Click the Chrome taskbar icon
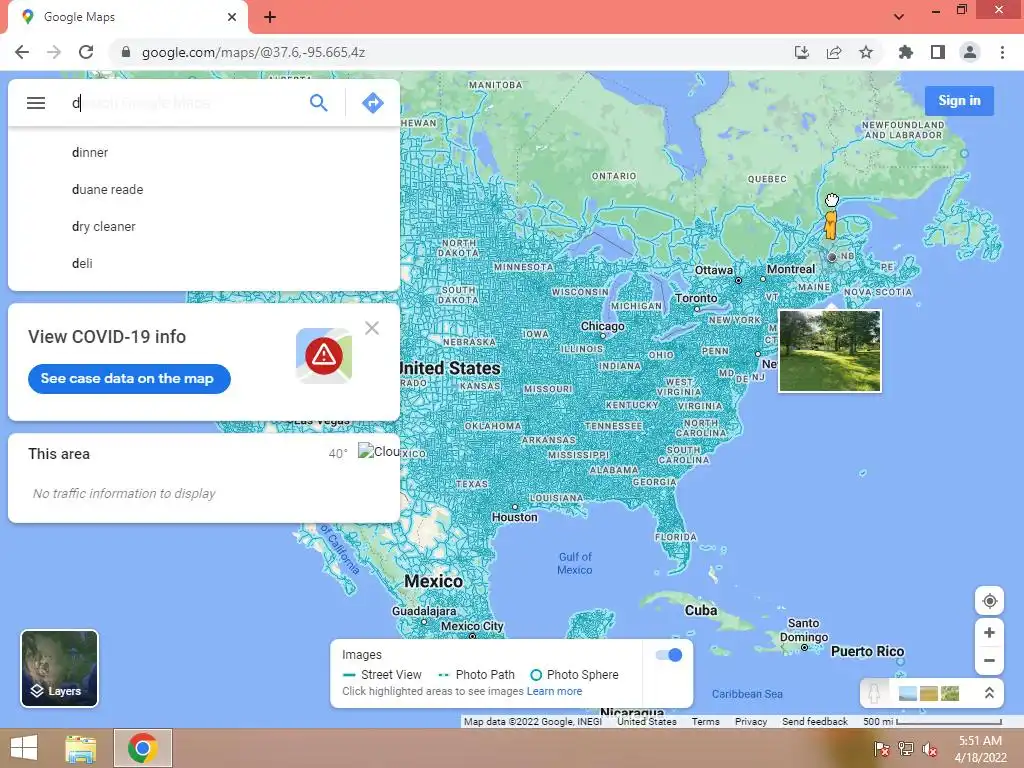1024x768 pixels. point(142,748)
